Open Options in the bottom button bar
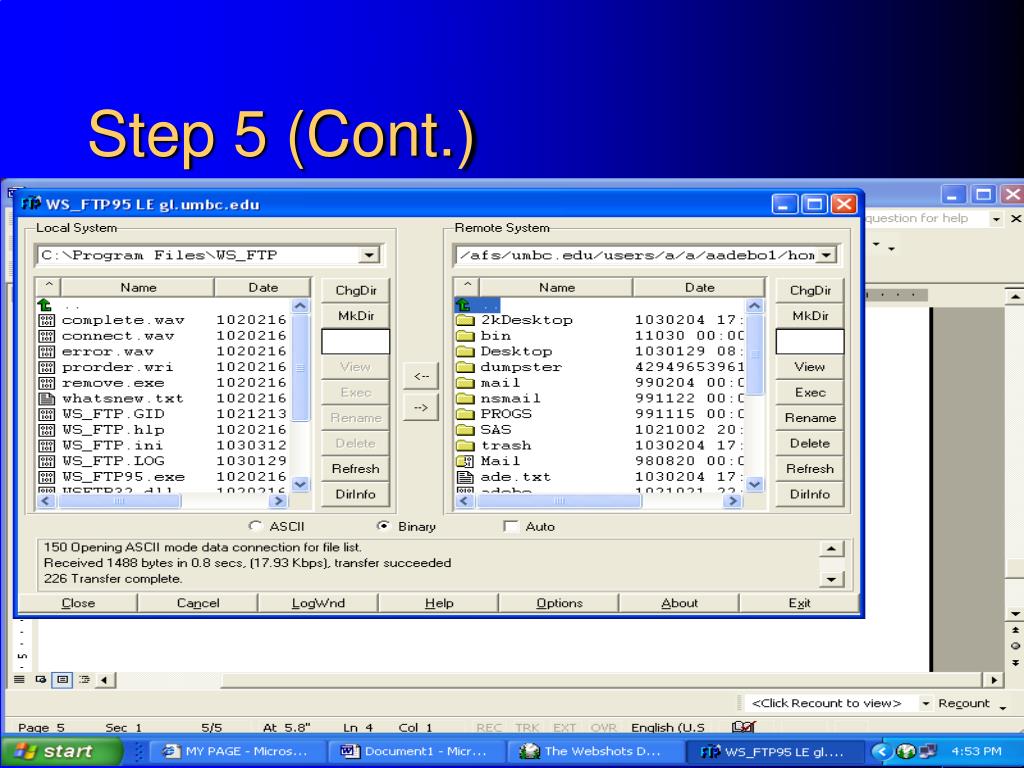 point(559,603)
